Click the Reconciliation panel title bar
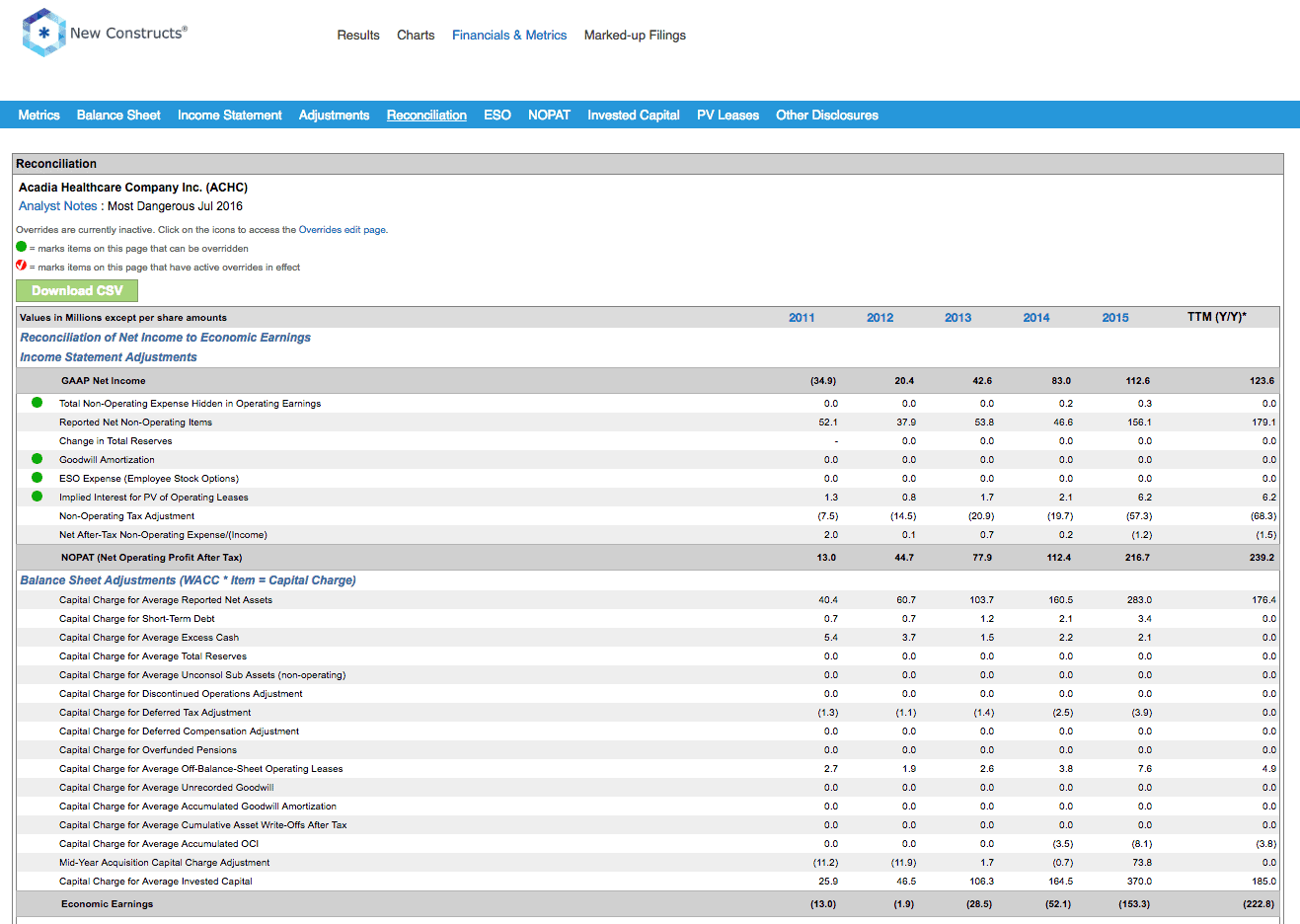The height and width of the screenshot is (924, 1300). pyautogui.click(x=649, y=164)
